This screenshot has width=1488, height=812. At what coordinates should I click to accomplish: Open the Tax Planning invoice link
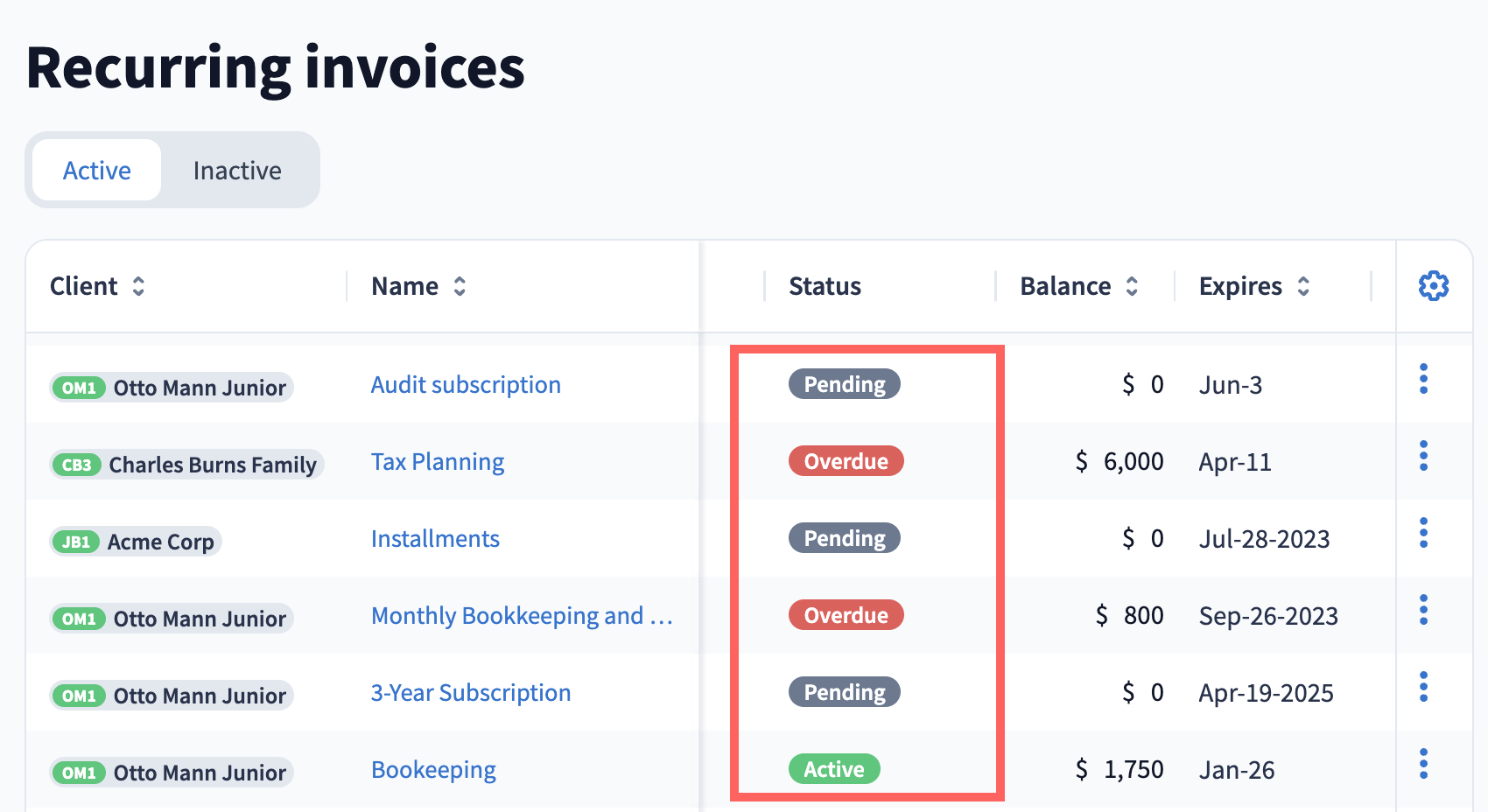point(438,462)
